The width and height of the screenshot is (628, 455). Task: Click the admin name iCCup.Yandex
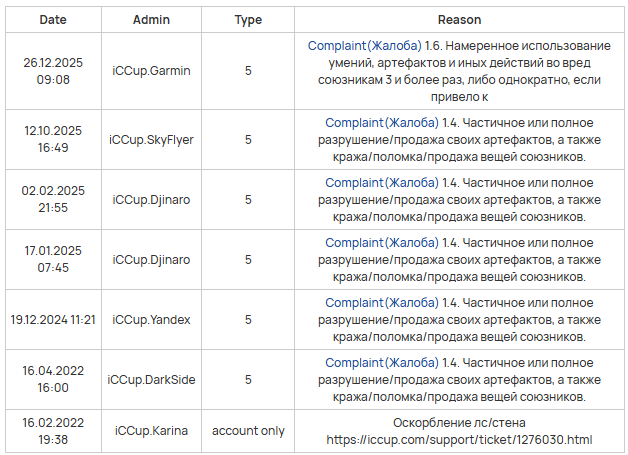(151, 320)
